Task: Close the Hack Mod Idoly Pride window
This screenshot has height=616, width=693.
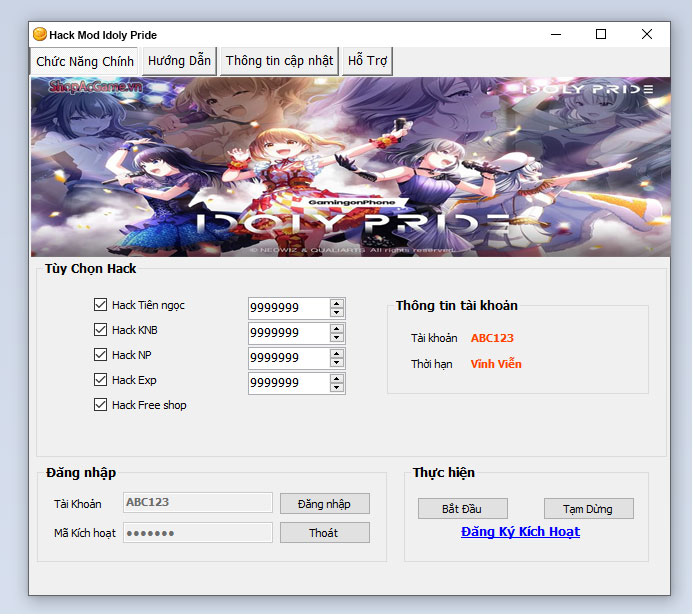Action: tap(647, 34)
